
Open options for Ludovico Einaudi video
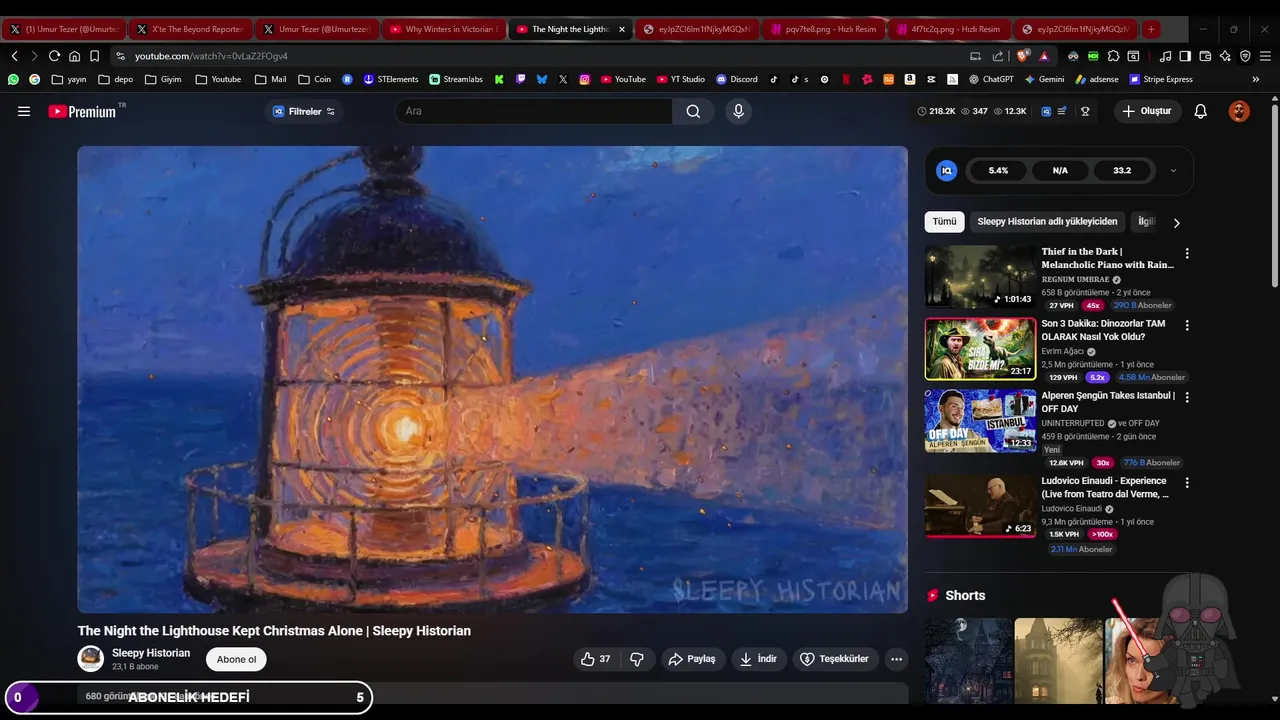[1187, 482]
